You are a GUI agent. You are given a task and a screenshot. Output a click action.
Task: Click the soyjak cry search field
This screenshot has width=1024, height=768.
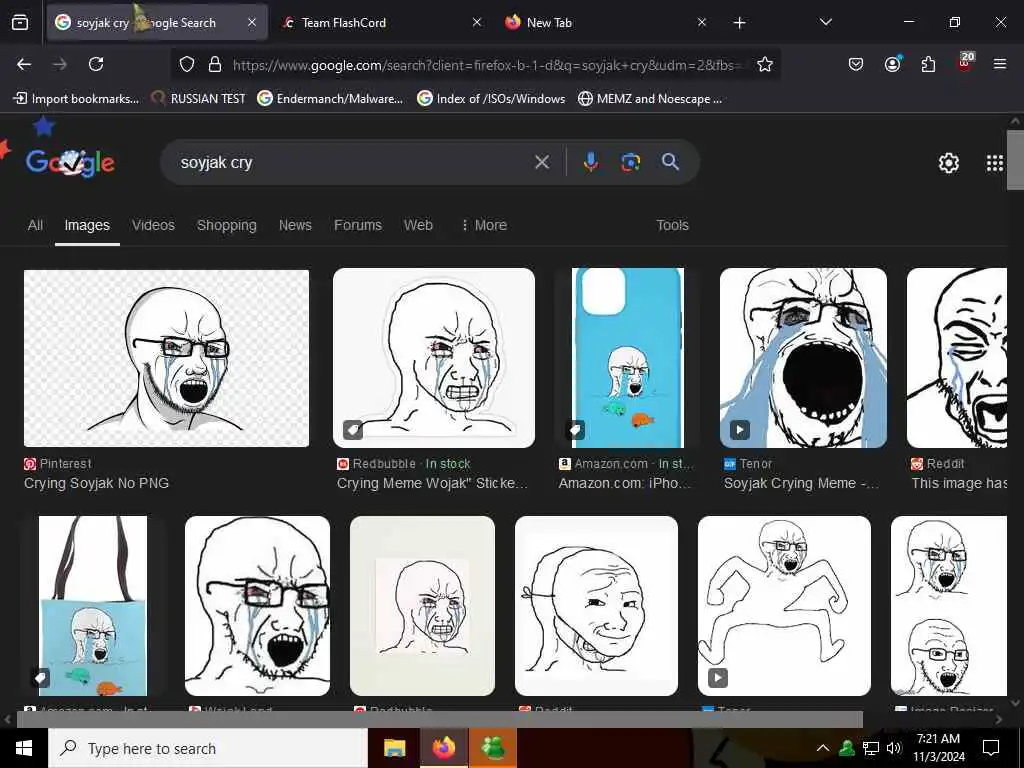(x=353, y=162)
